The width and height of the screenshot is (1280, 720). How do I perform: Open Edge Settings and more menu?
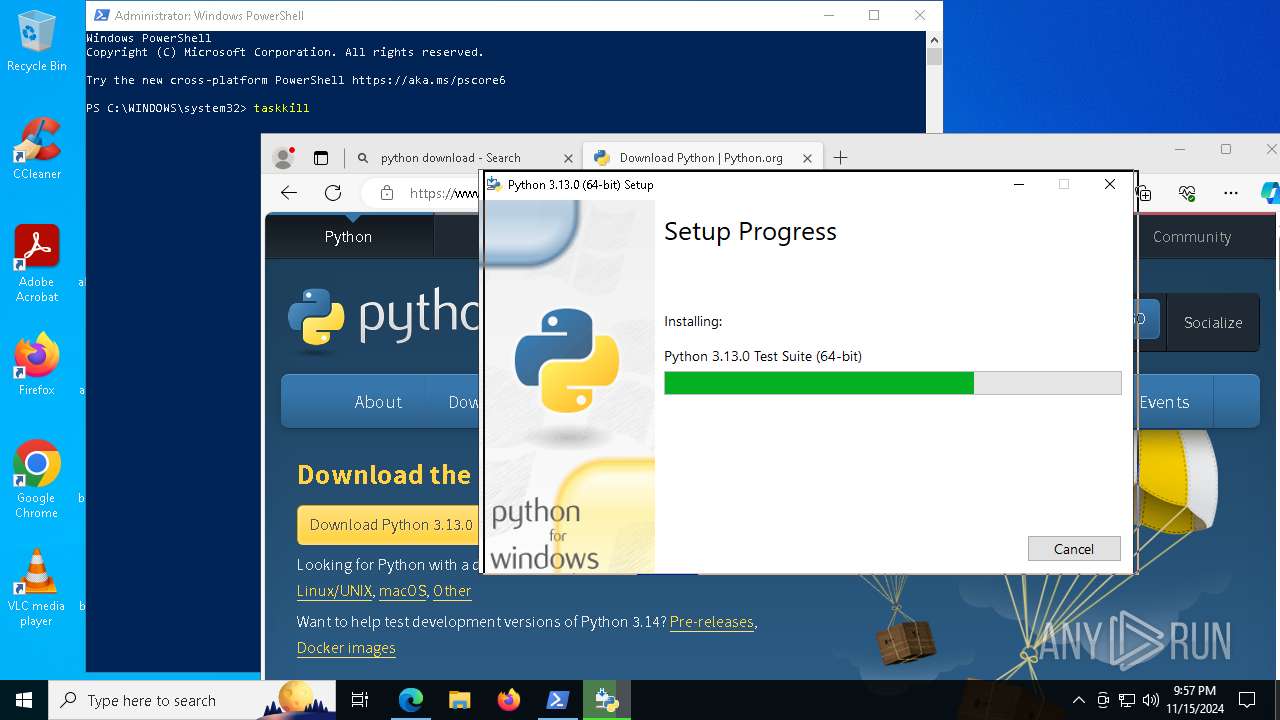click(x=1231, y=193)
